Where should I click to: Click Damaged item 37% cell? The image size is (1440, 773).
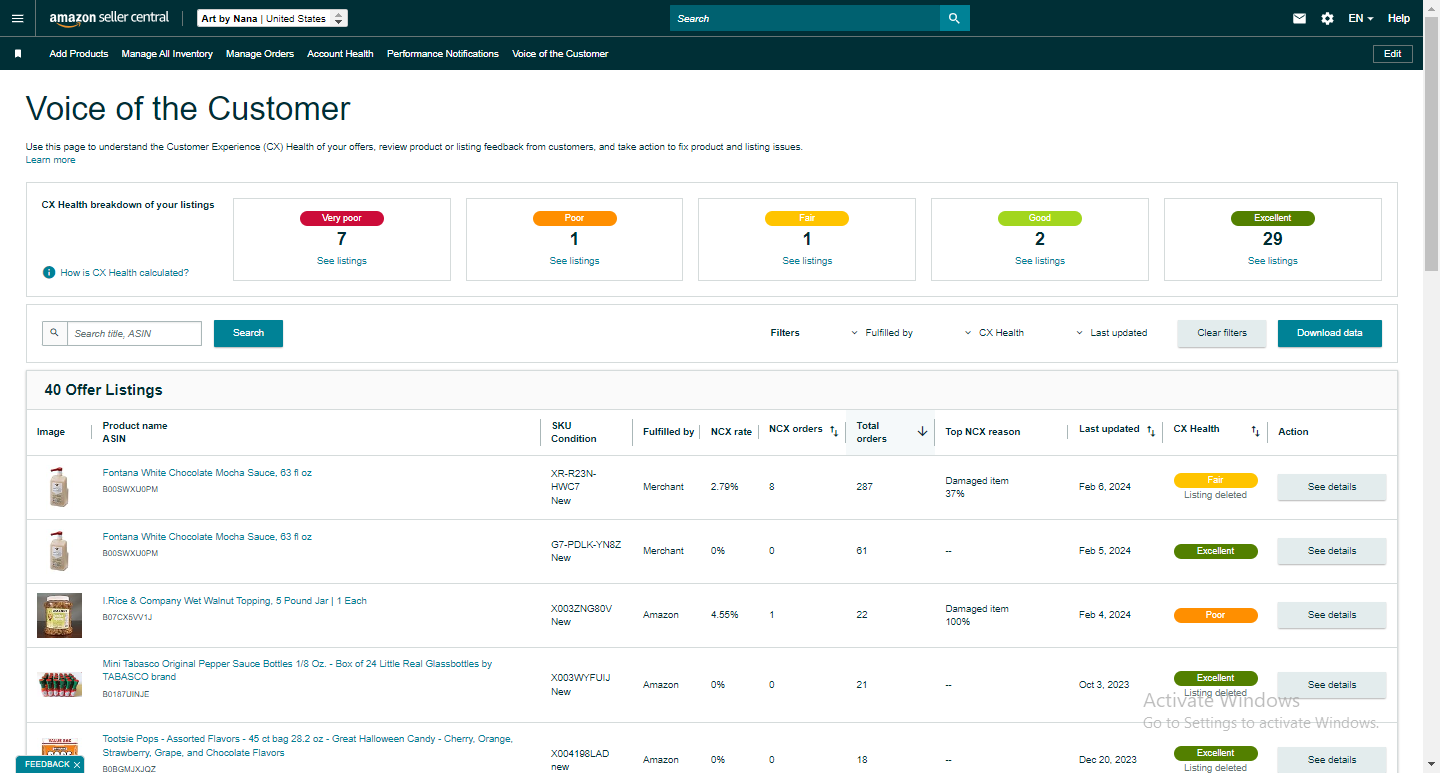pos(977,487)
